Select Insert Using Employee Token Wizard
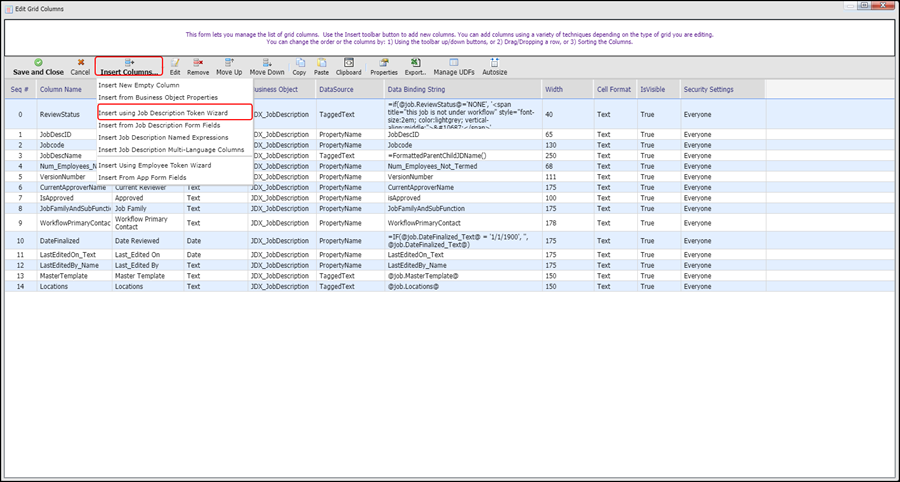This screenshot has width=900, height=482. 155,164
